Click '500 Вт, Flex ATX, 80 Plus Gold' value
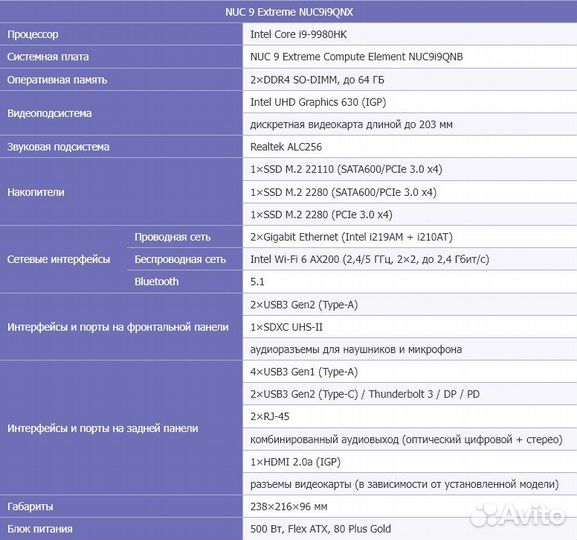Viewport: 577px width, 540px height. (x=410, y=529)
